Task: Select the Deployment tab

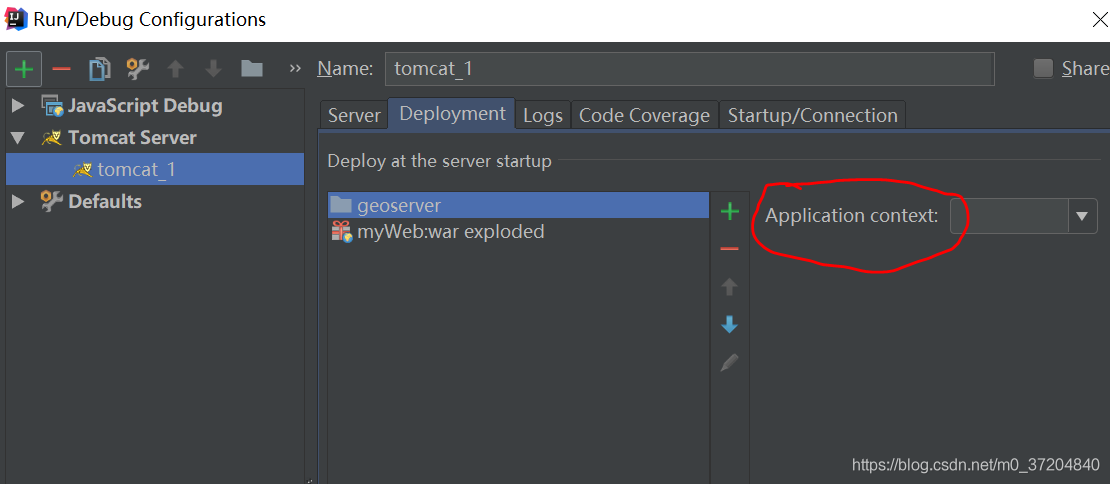Action: (452, 113)
